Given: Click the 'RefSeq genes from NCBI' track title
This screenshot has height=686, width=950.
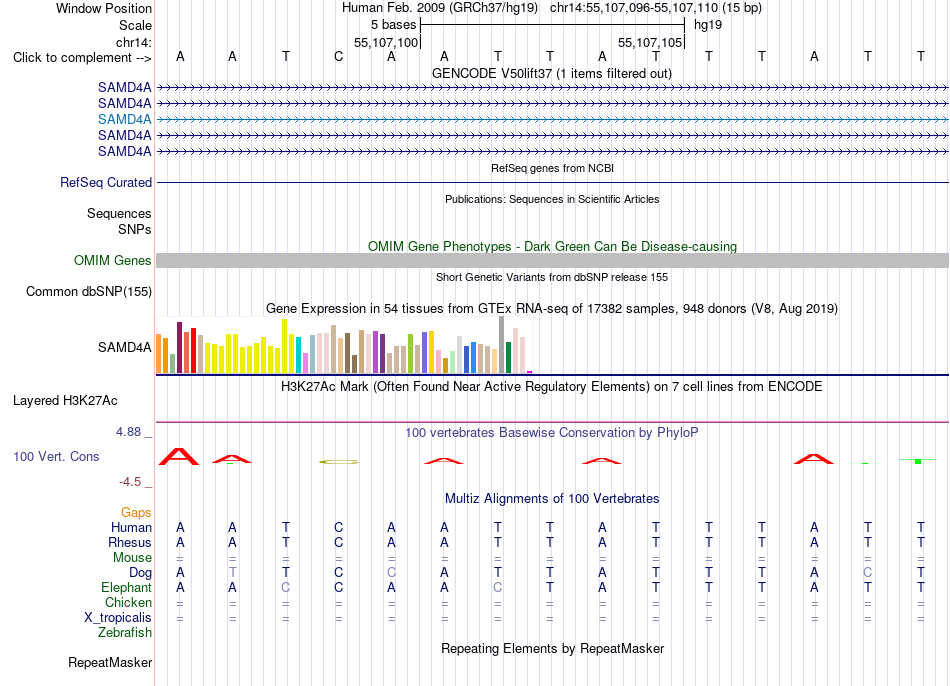Looking at the screenshot, I should (x=553, y=168).
